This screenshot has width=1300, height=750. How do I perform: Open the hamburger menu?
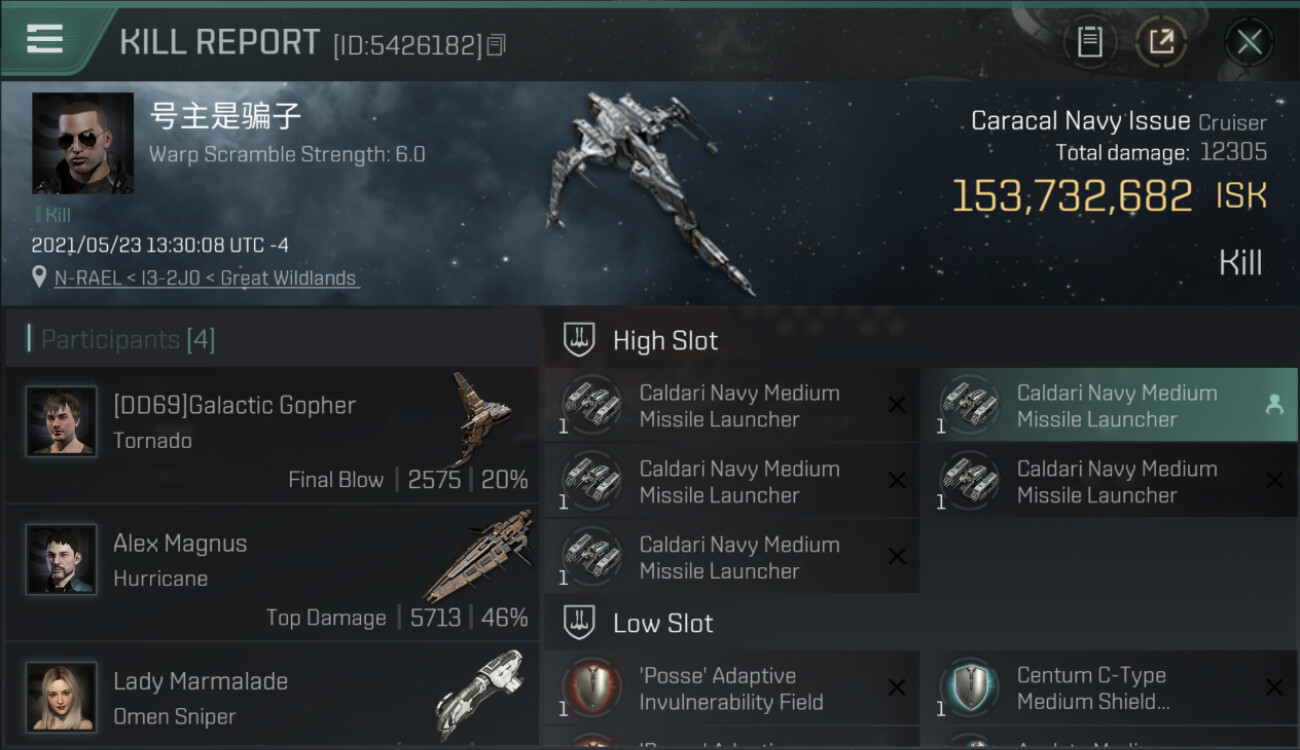pos(45,39)
